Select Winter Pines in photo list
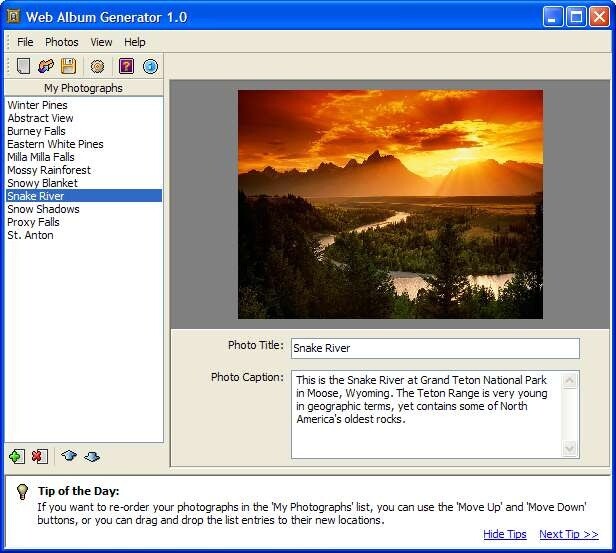616x553 pixels. point(84,105)
